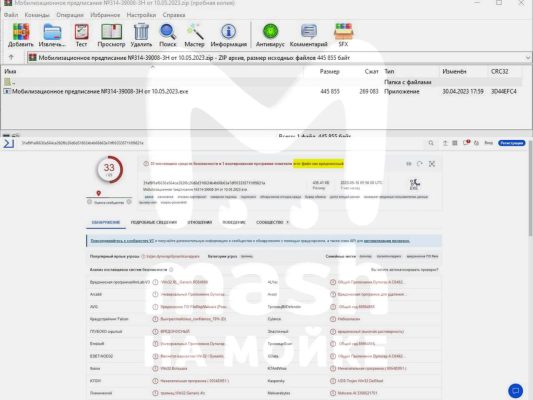Show archive Информация icon

(228, 35)
